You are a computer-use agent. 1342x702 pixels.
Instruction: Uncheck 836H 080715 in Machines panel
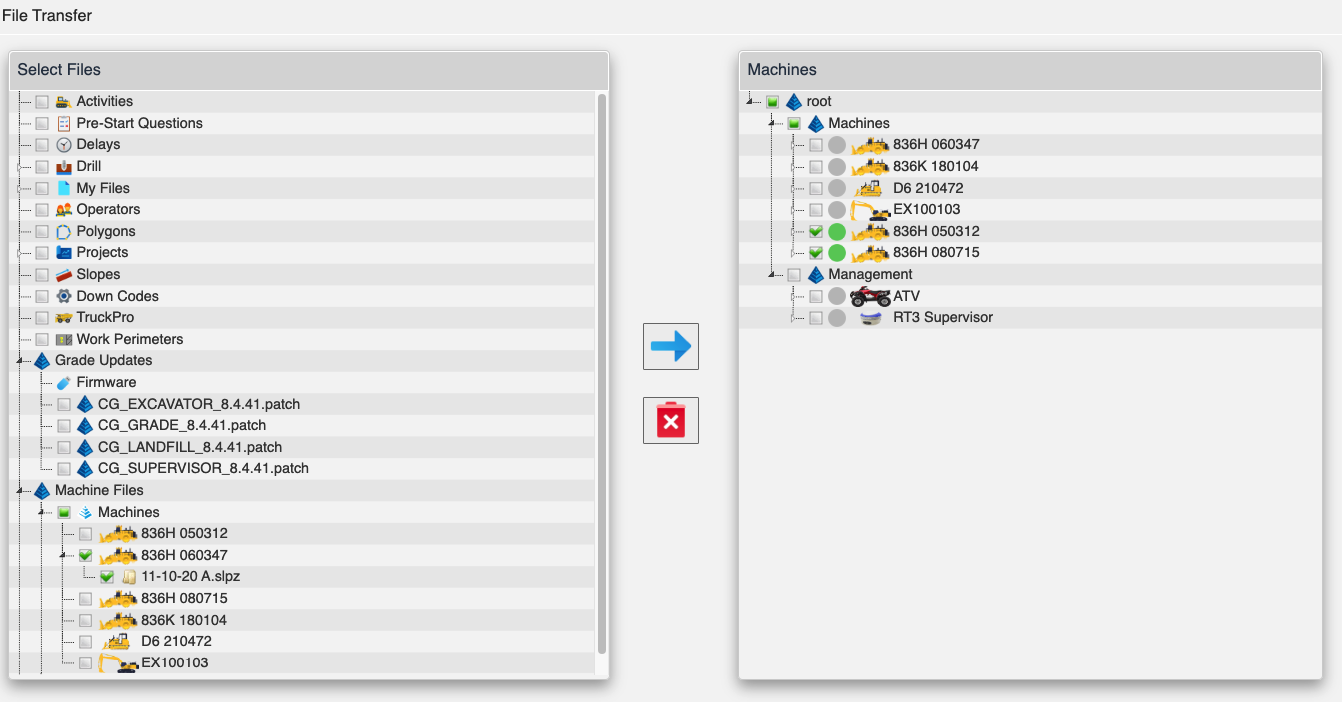pos(816,252)
